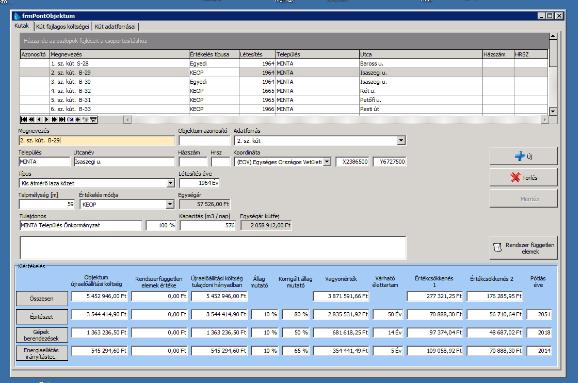Viewport: 578px width, 383px height.
Task: Click the grid's scroll-down arrow
Action: (x=553, y=111)
